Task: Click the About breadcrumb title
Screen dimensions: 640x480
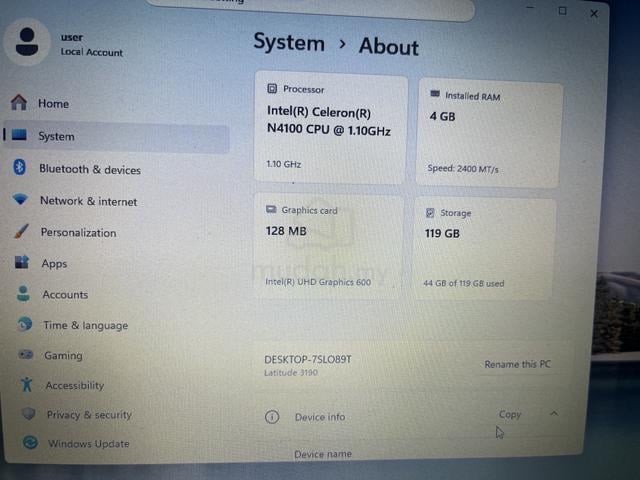Action: point(389,46)
